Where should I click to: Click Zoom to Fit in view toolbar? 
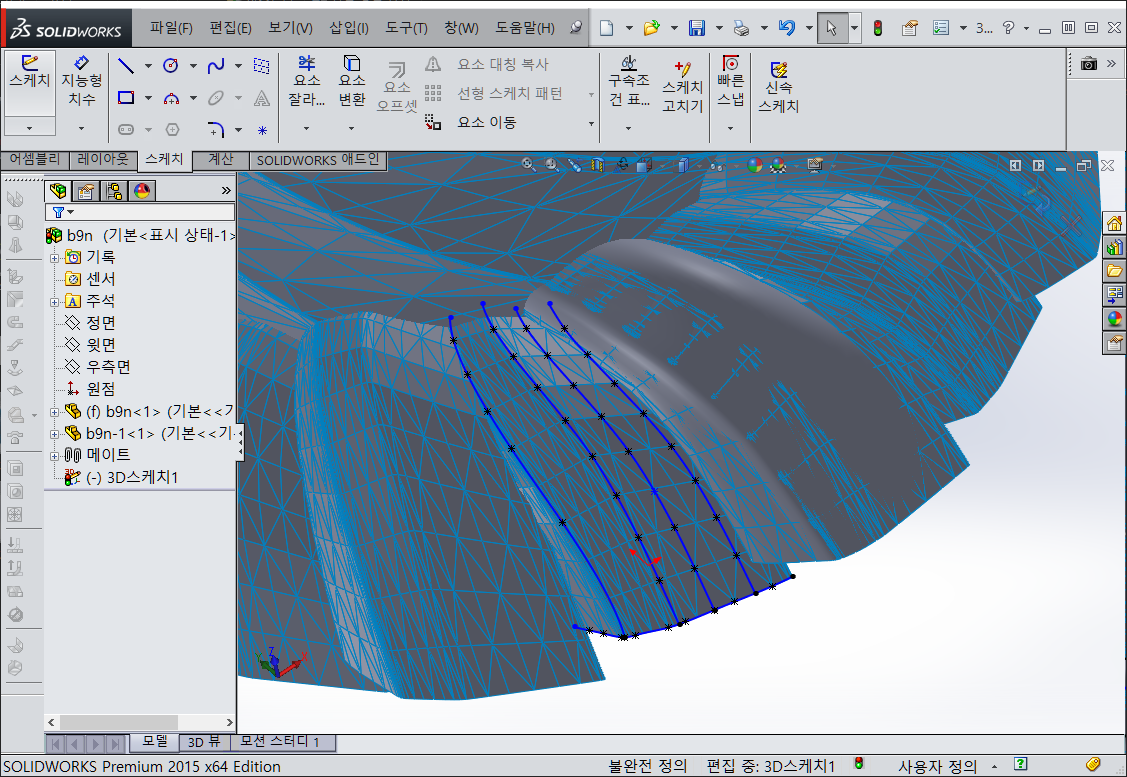528,165
